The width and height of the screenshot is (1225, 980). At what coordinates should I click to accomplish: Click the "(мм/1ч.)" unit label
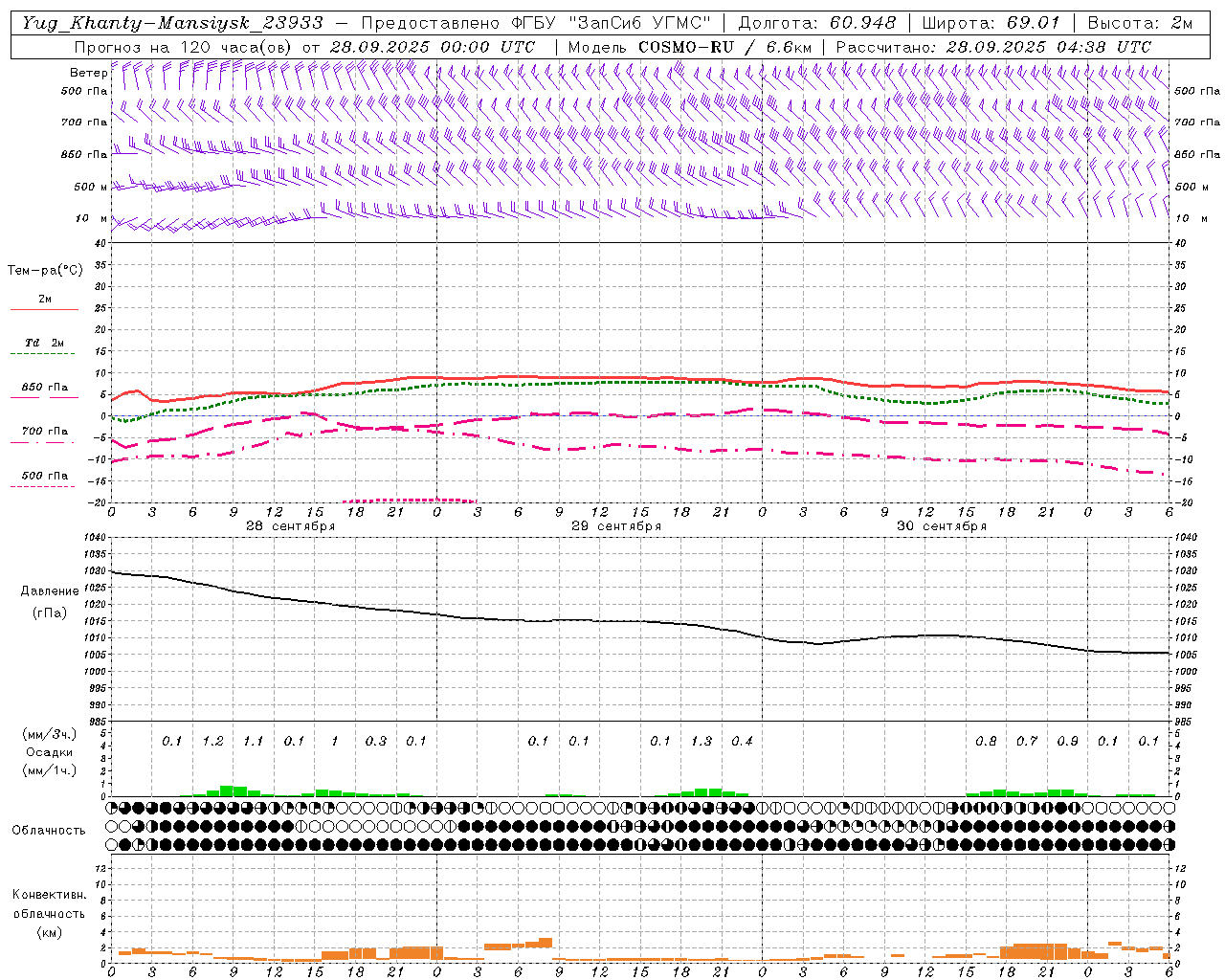[x=49, y=770]
